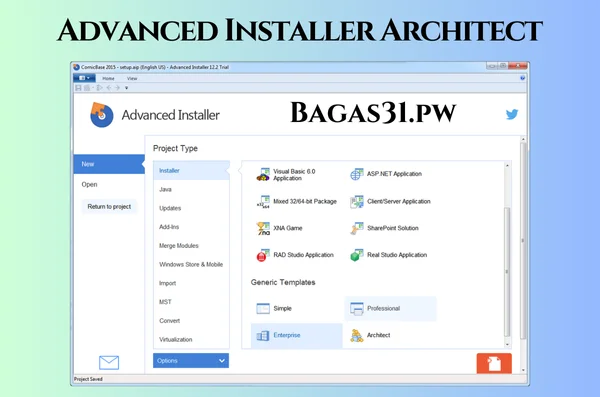Choose the Enterprise template icon
Screen dimensions: 600x397
pyautogui.click(x=263, y=336)
